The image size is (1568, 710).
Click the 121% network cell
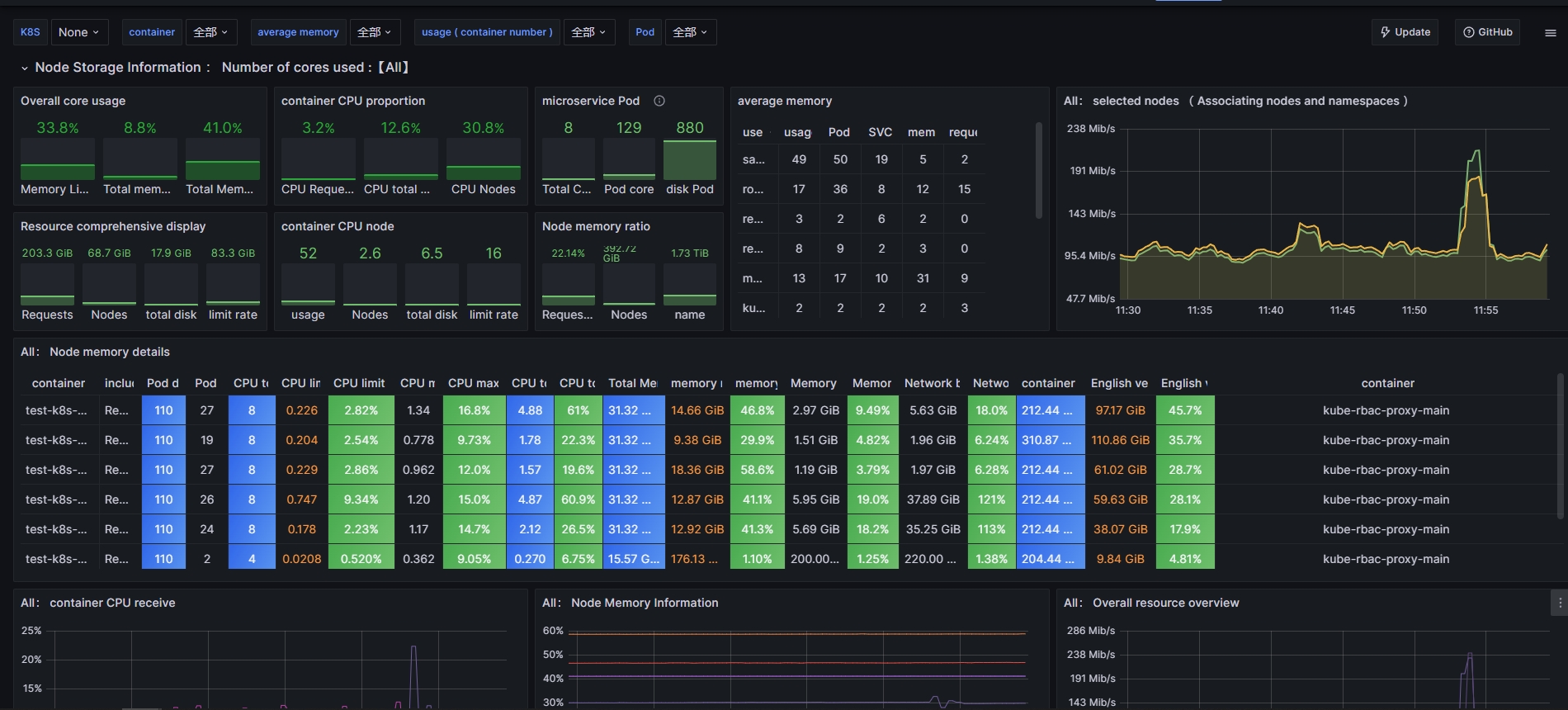pos(991,499)
